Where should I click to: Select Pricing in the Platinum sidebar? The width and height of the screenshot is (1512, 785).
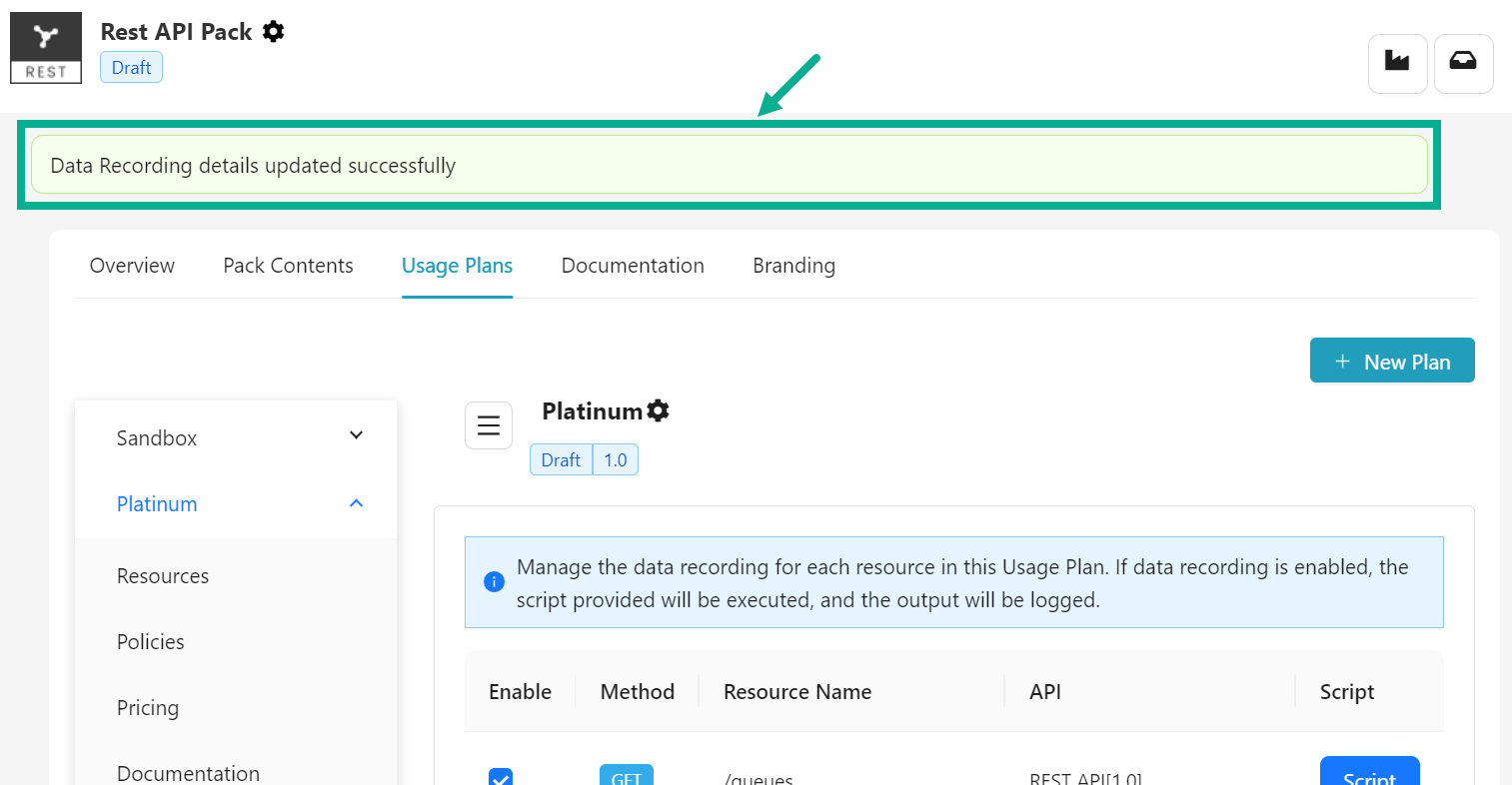click(147, 708)
